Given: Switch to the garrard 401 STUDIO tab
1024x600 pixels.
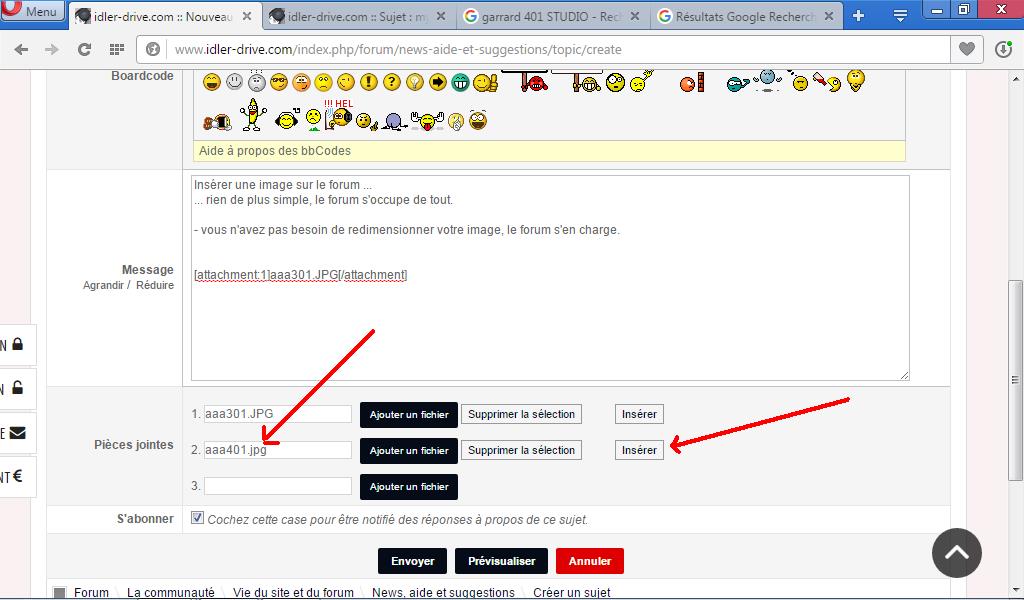Looking at the screenshot, I should tap(553, 17).
